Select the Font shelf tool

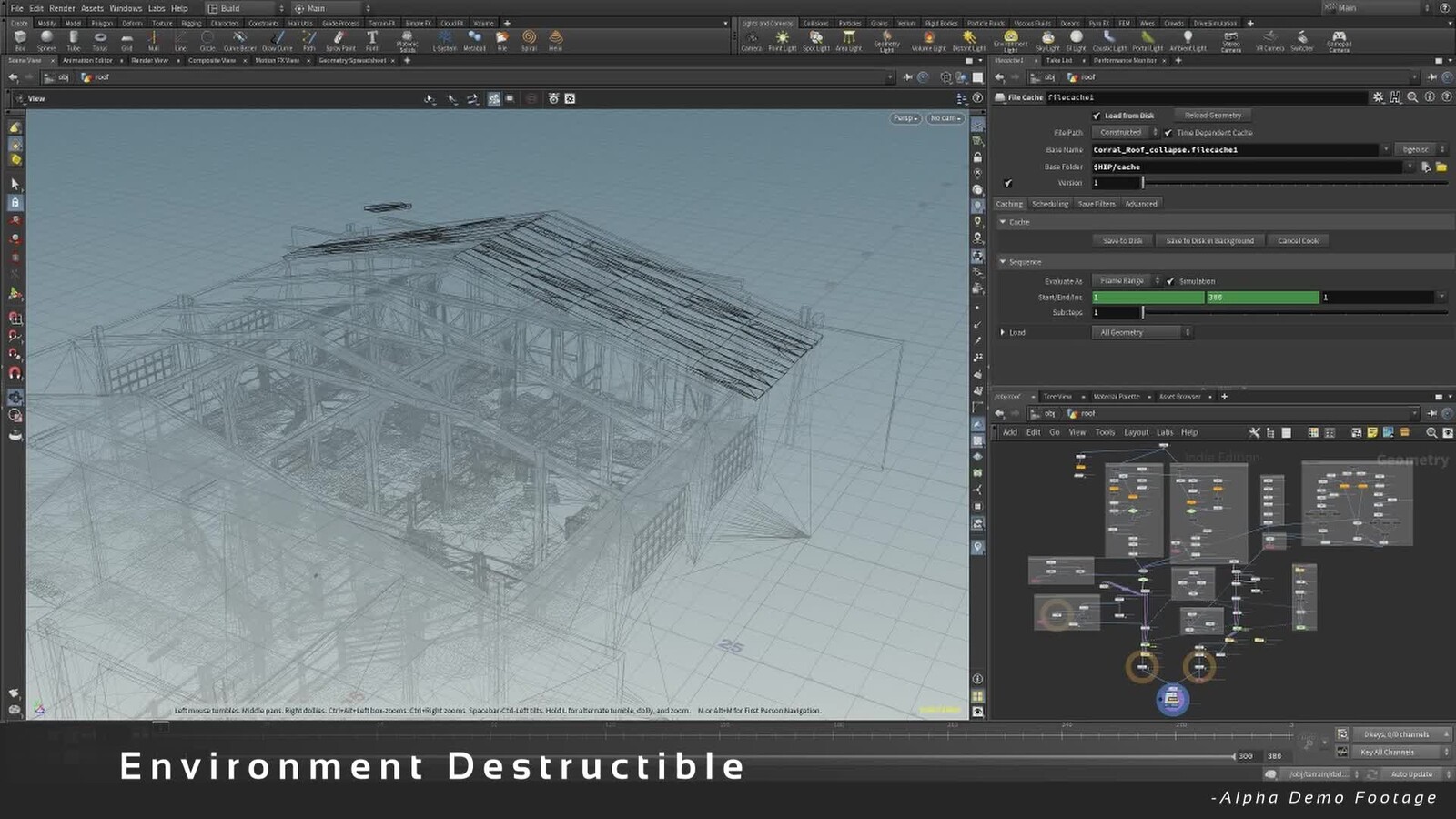click(x=371, y=40)
